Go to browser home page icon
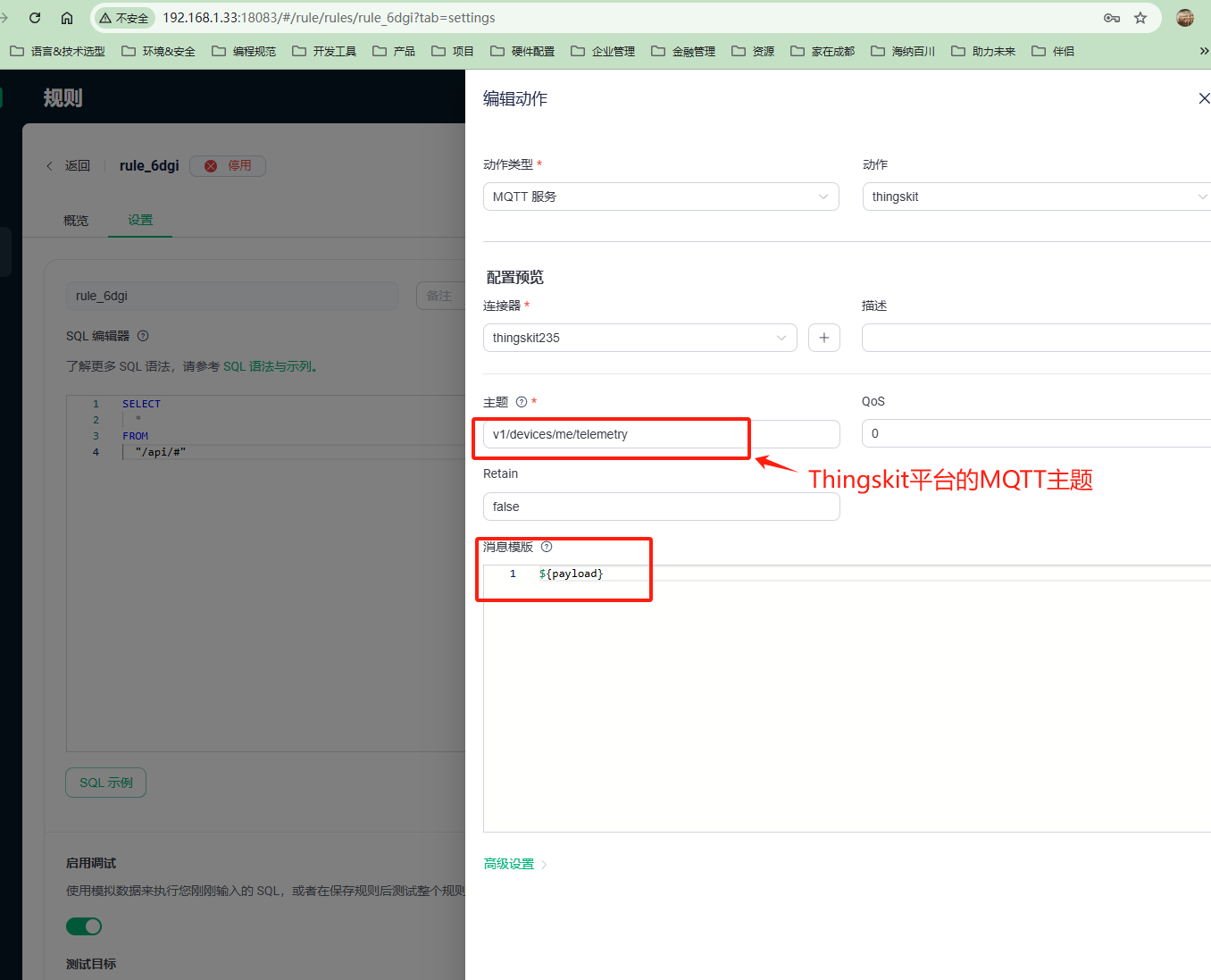The width and height of the screenshot is (1211, 980). (x=67, y=18)
